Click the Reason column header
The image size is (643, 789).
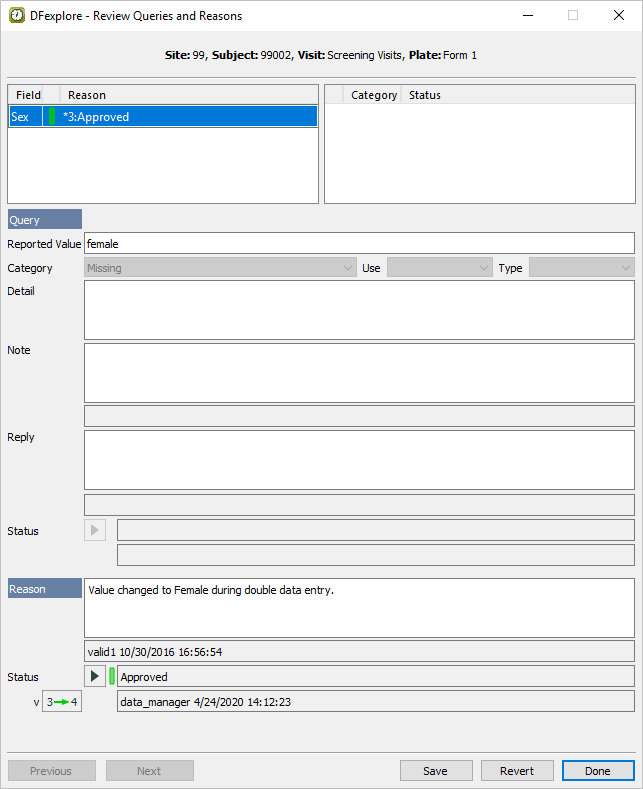(87, 95)
